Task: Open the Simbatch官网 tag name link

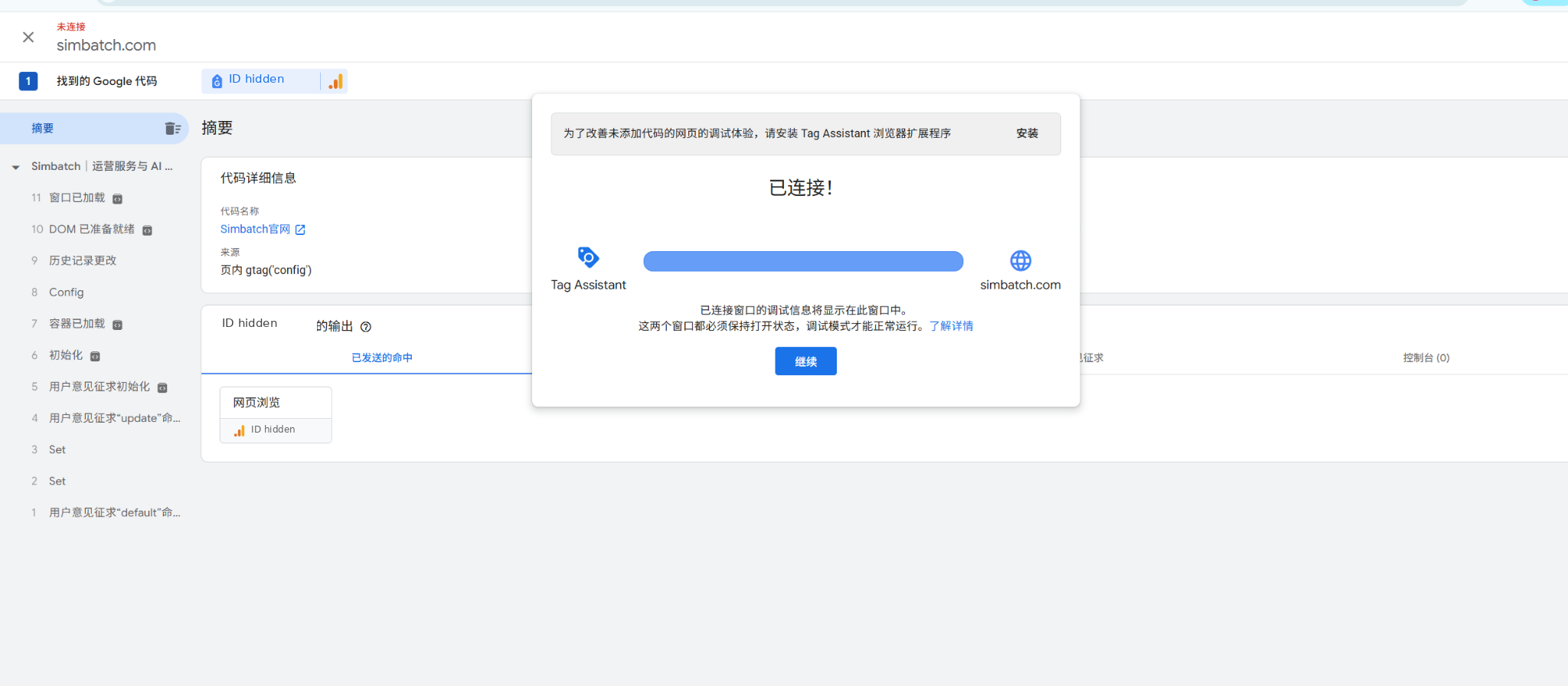Action: pos(255,229)
